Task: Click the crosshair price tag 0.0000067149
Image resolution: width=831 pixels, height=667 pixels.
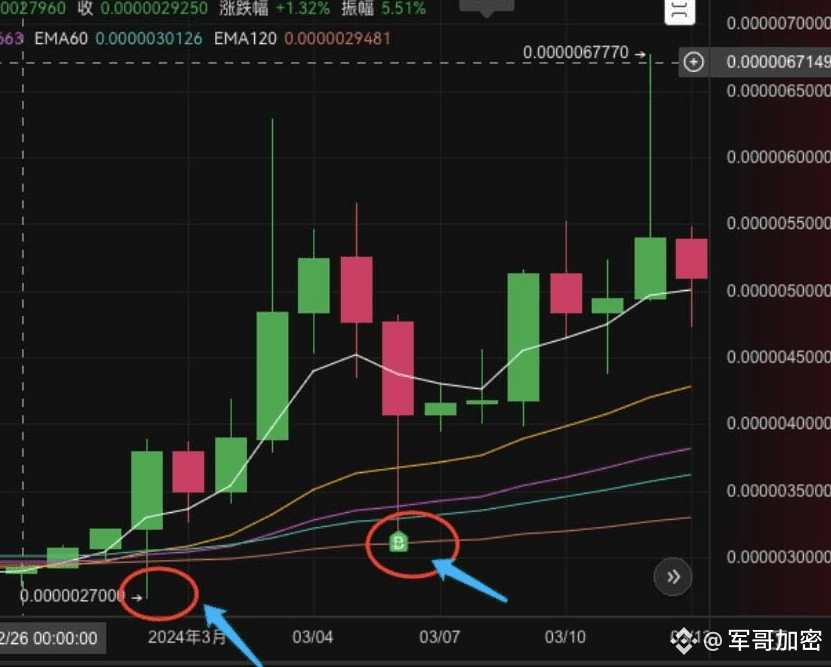Action: coord(778,62)
